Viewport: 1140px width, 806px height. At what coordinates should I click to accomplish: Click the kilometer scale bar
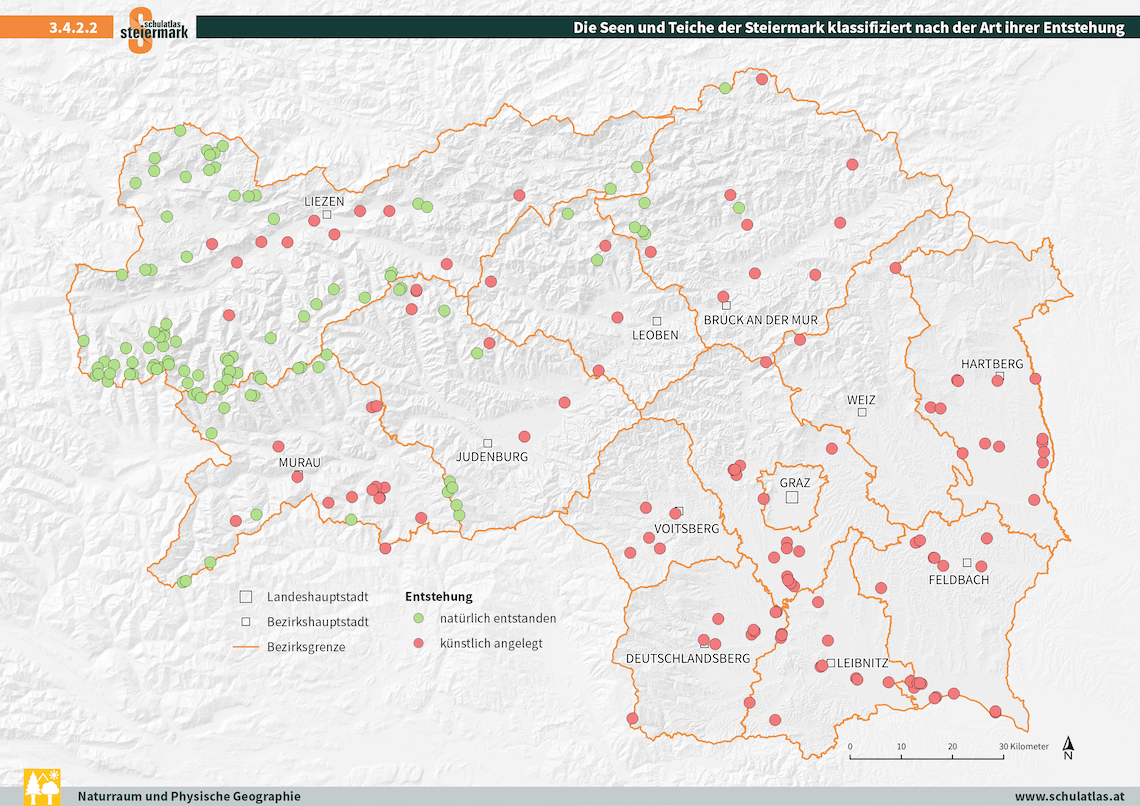(x=927, y=757)
